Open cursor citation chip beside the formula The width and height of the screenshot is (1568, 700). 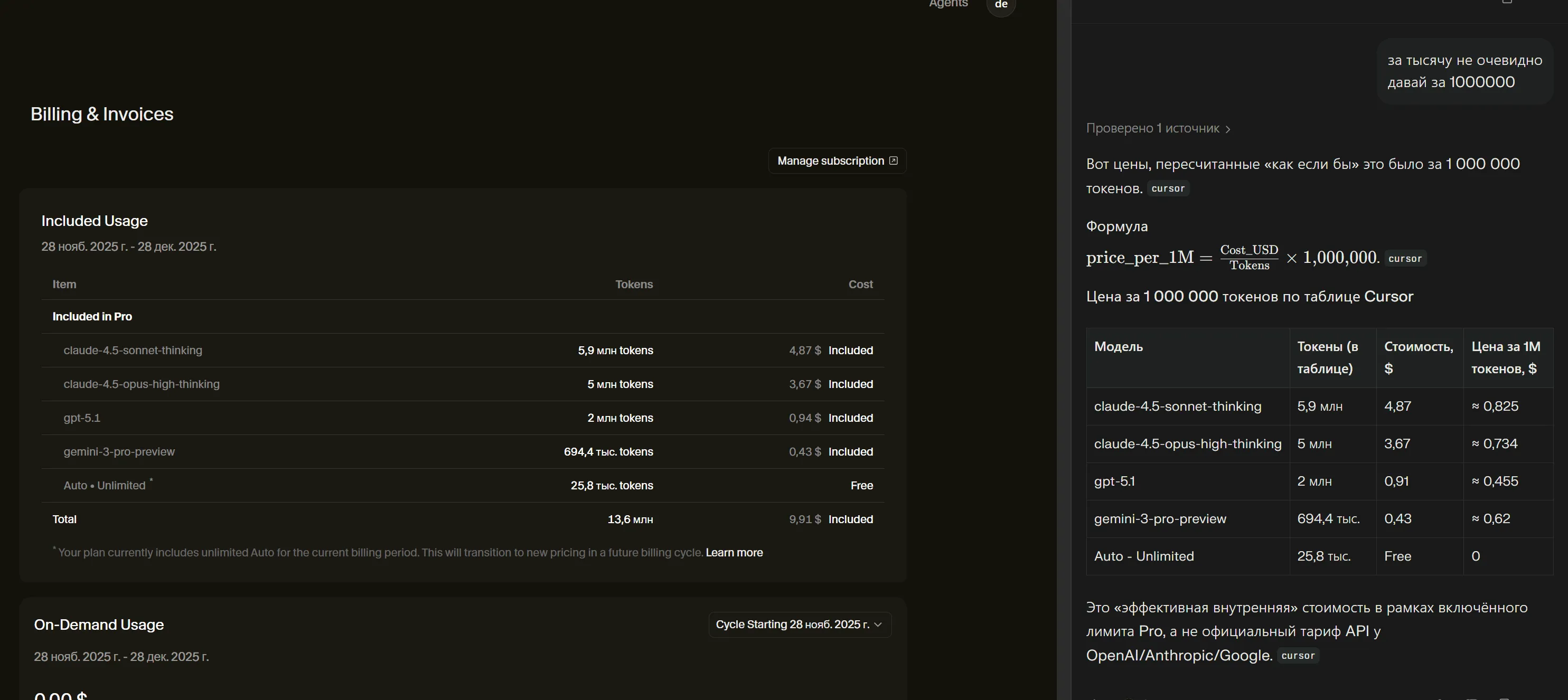click(1405, 259)
